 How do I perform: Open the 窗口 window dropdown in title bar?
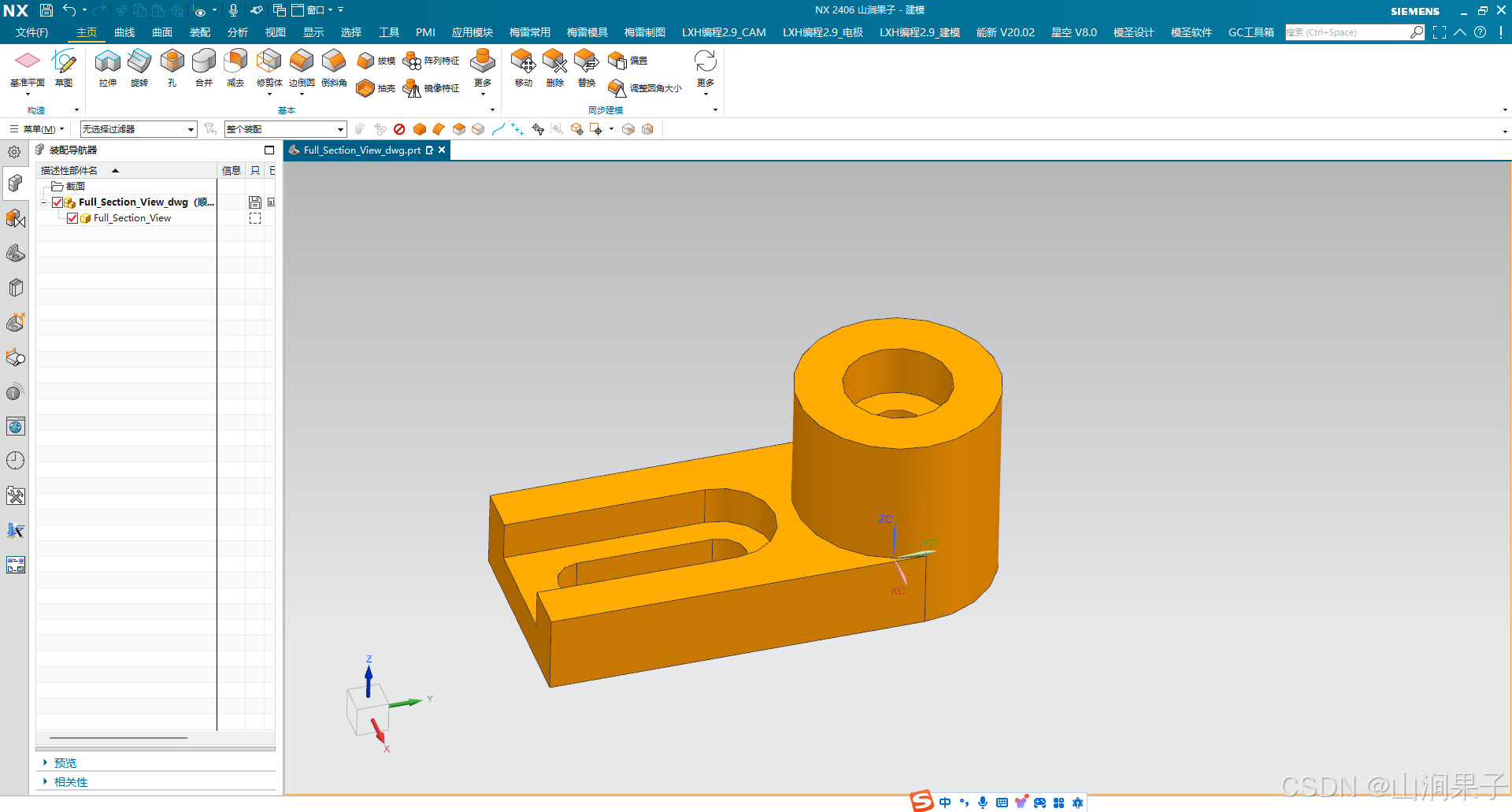pyautogui.click(x=313, y=10)
